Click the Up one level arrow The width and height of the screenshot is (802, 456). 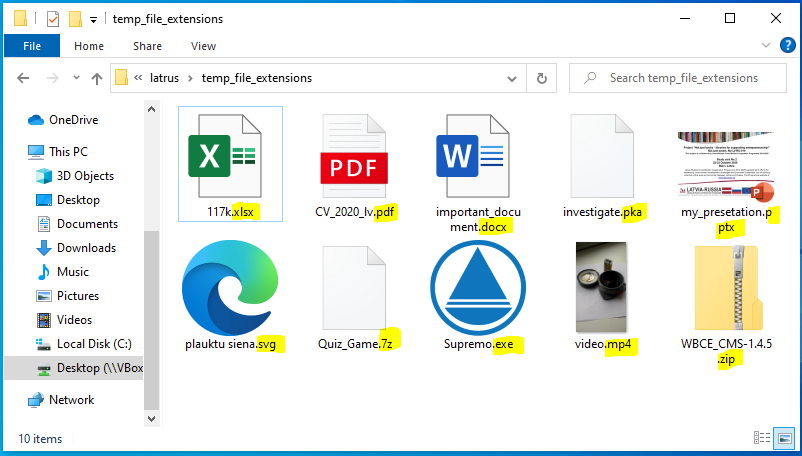point(97,78)
